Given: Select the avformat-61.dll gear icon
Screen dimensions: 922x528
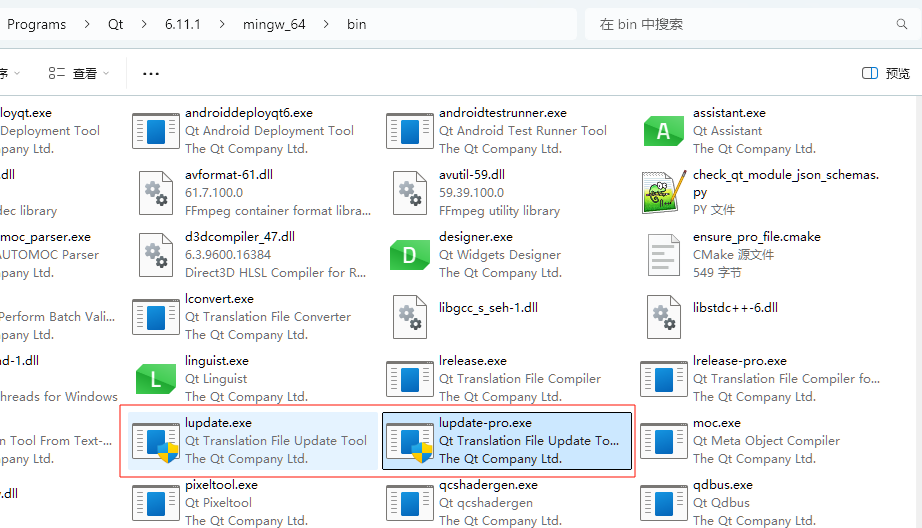Looking at the screenshot, I should 156,193.
